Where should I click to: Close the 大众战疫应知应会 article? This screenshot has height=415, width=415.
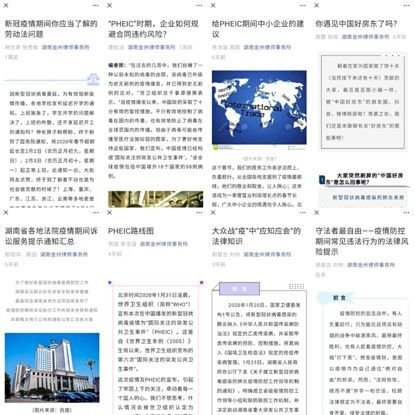tap(213, 212)
